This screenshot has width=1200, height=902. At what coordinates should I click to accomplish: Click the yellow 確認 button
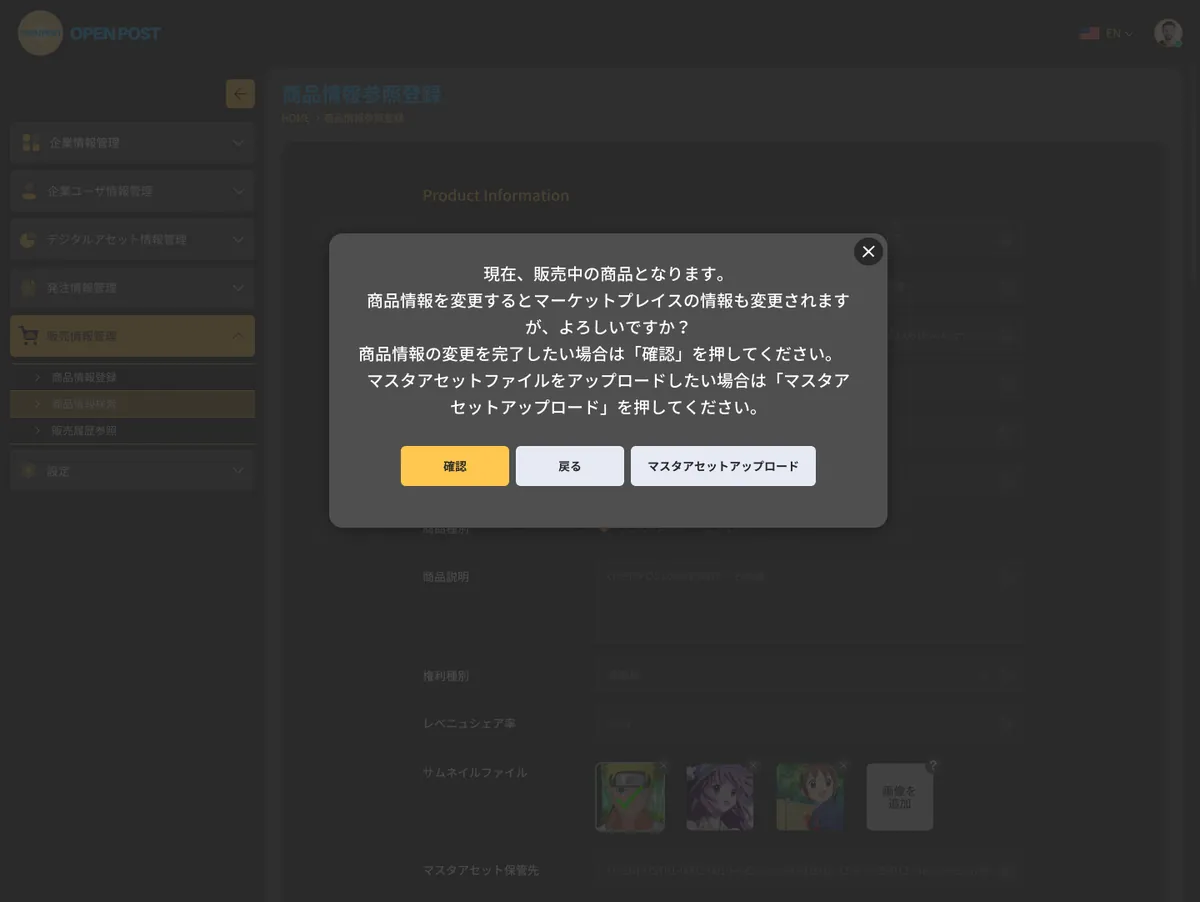click(x=455, y=466)
